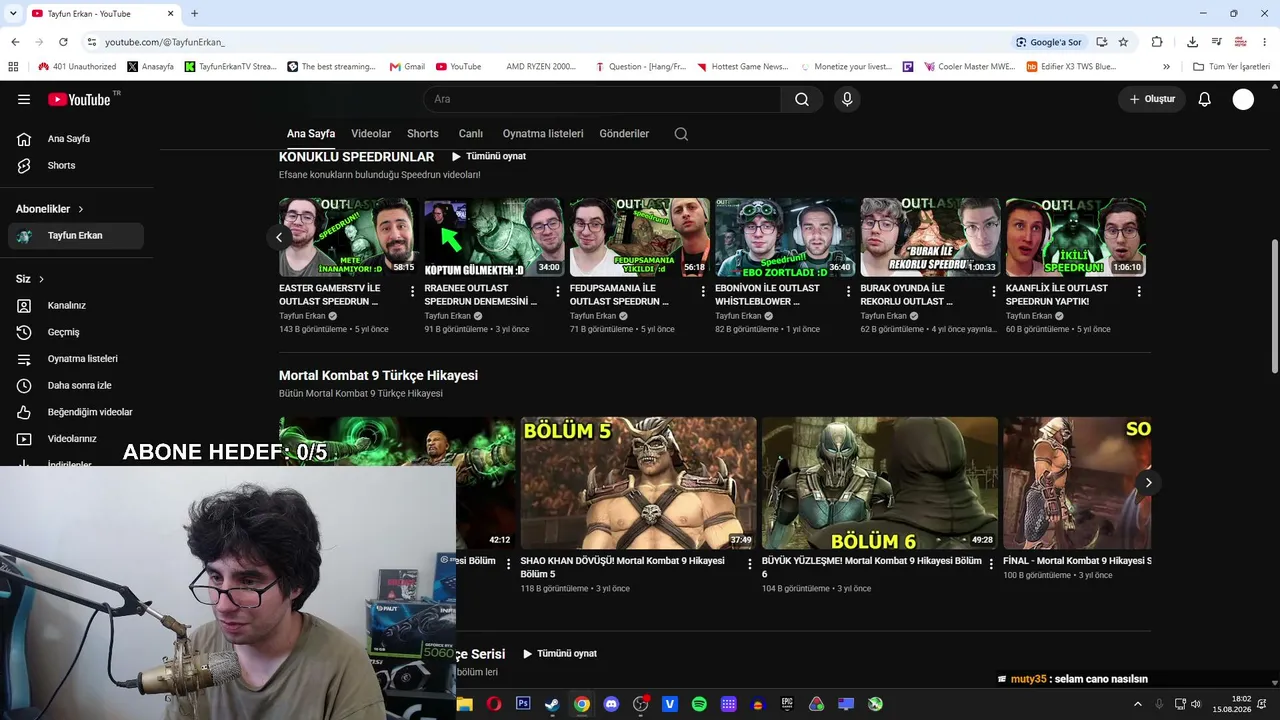
Task: Open SHAO KHAN BÖLÜM 5 thumbnail
Action: 638,483
